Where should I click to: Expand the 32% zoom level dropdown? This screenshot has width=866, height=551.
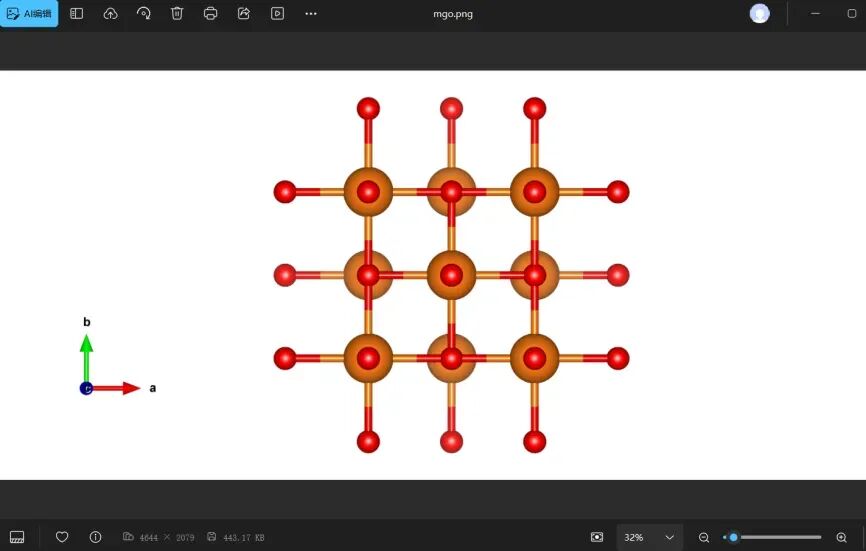669,537
